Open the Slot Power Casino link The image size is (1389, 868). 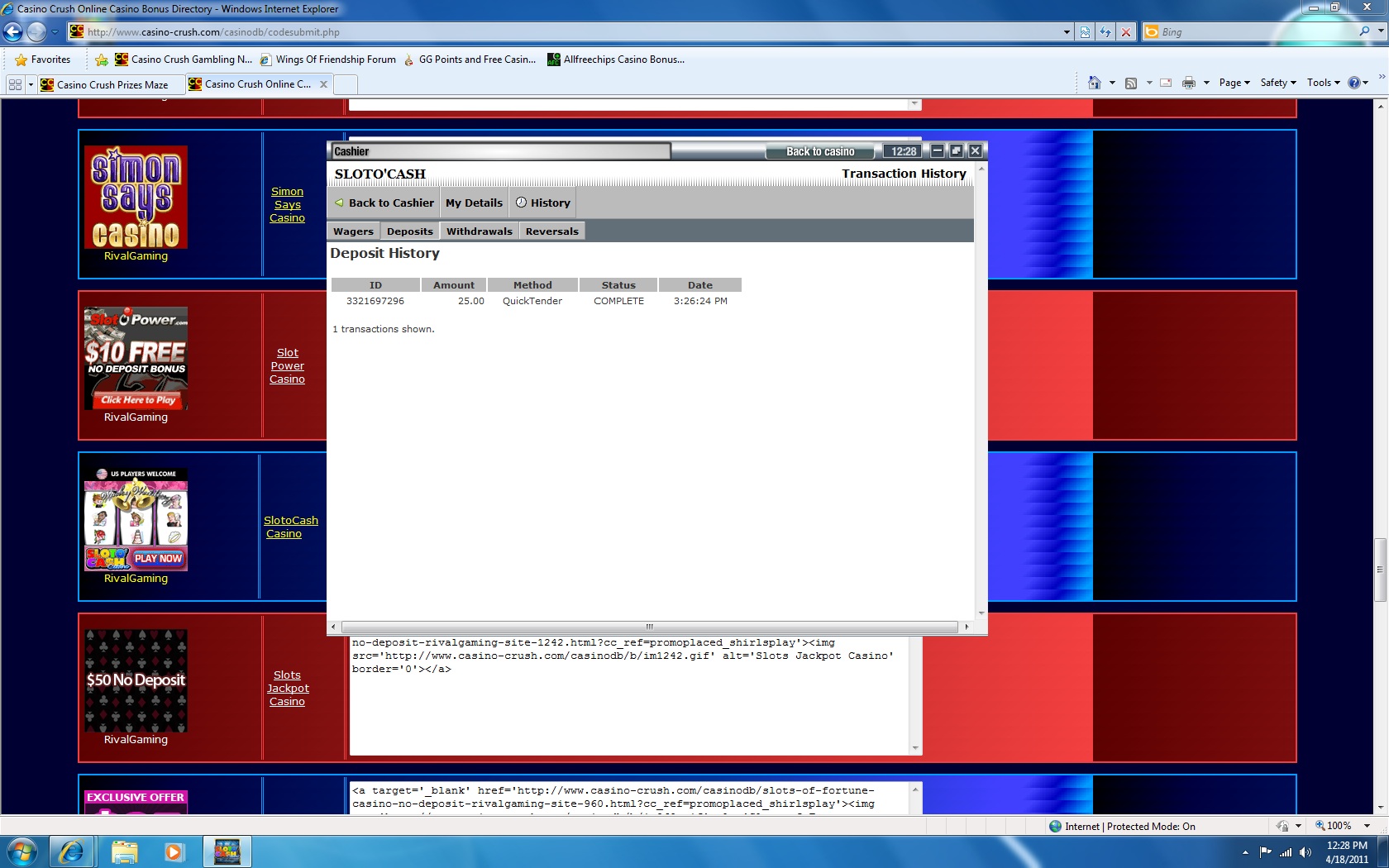287,366
